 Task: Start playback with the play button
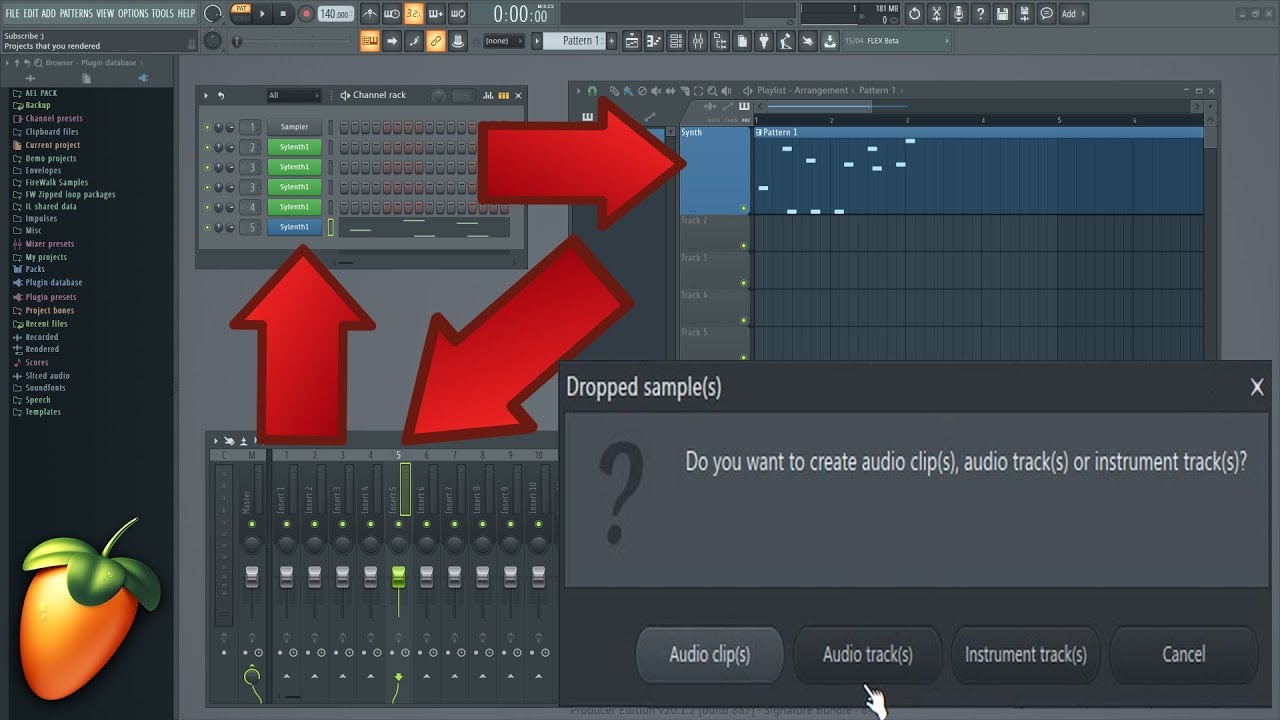pos(263,14)
